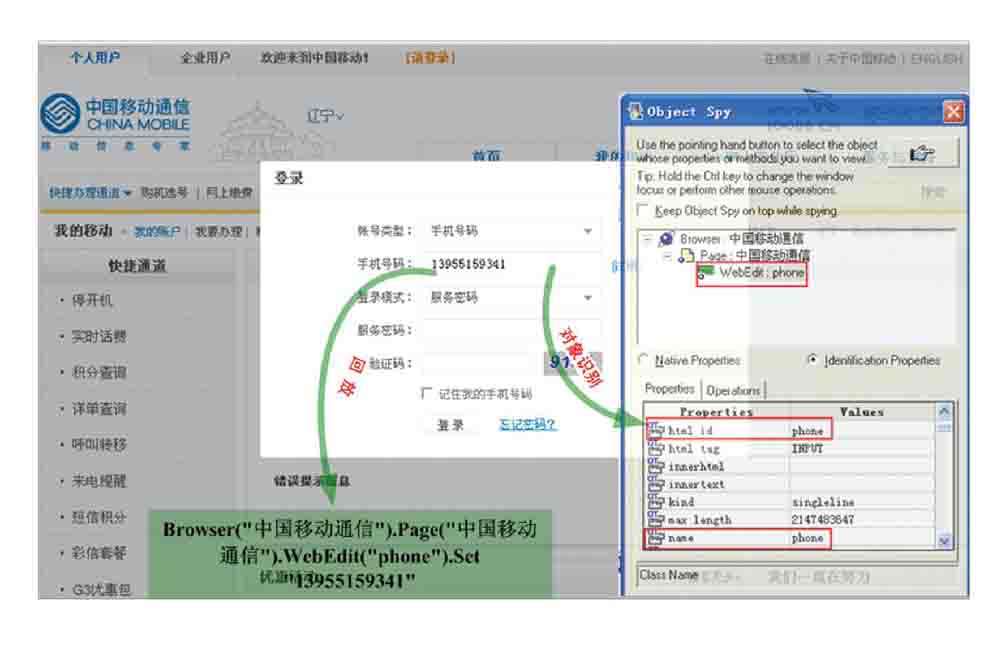The width and height of the screenshot is (1000, 654).
Task: Tick the remember my phone number checkbox
Action: pyautogui.click(x=427, y=393)
